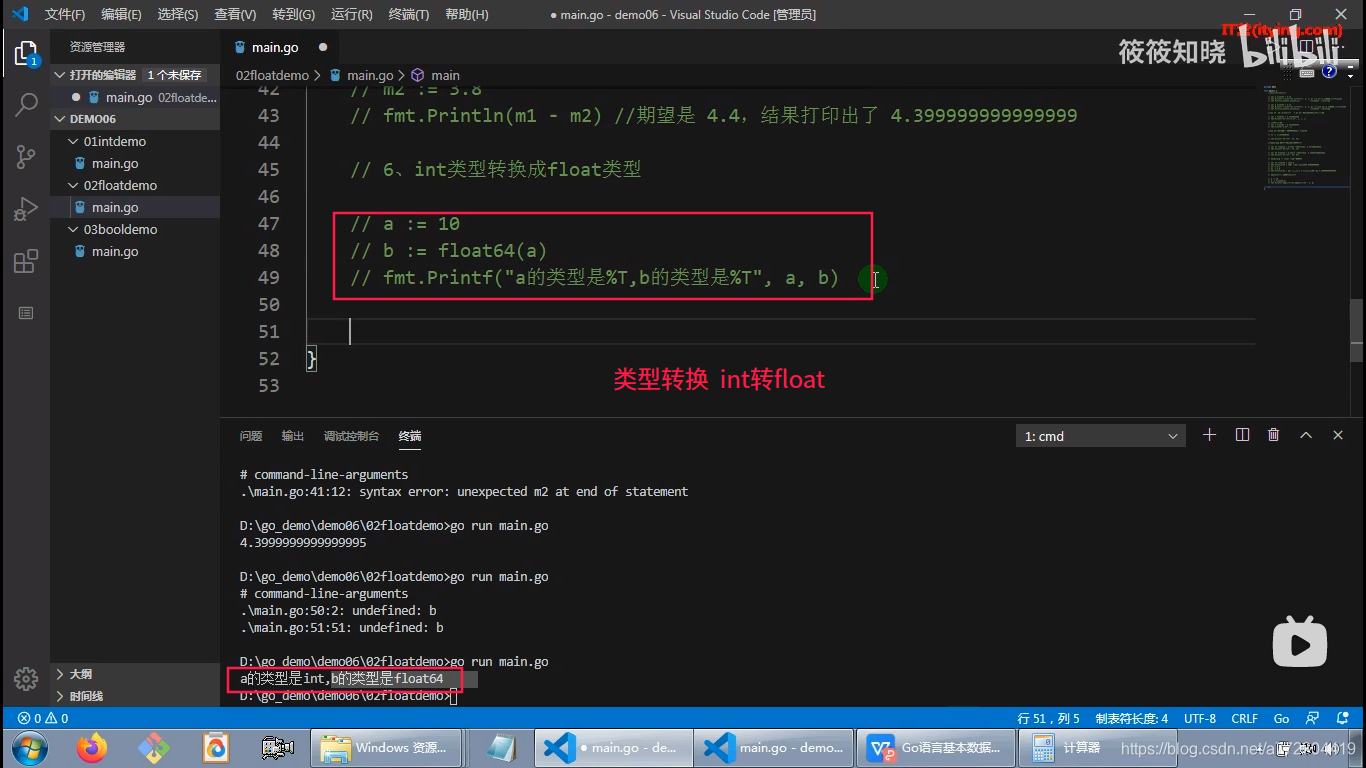Screen dimensions: 1366x768
Task: Open the 文件(F) menu
Action: (65, 14)
